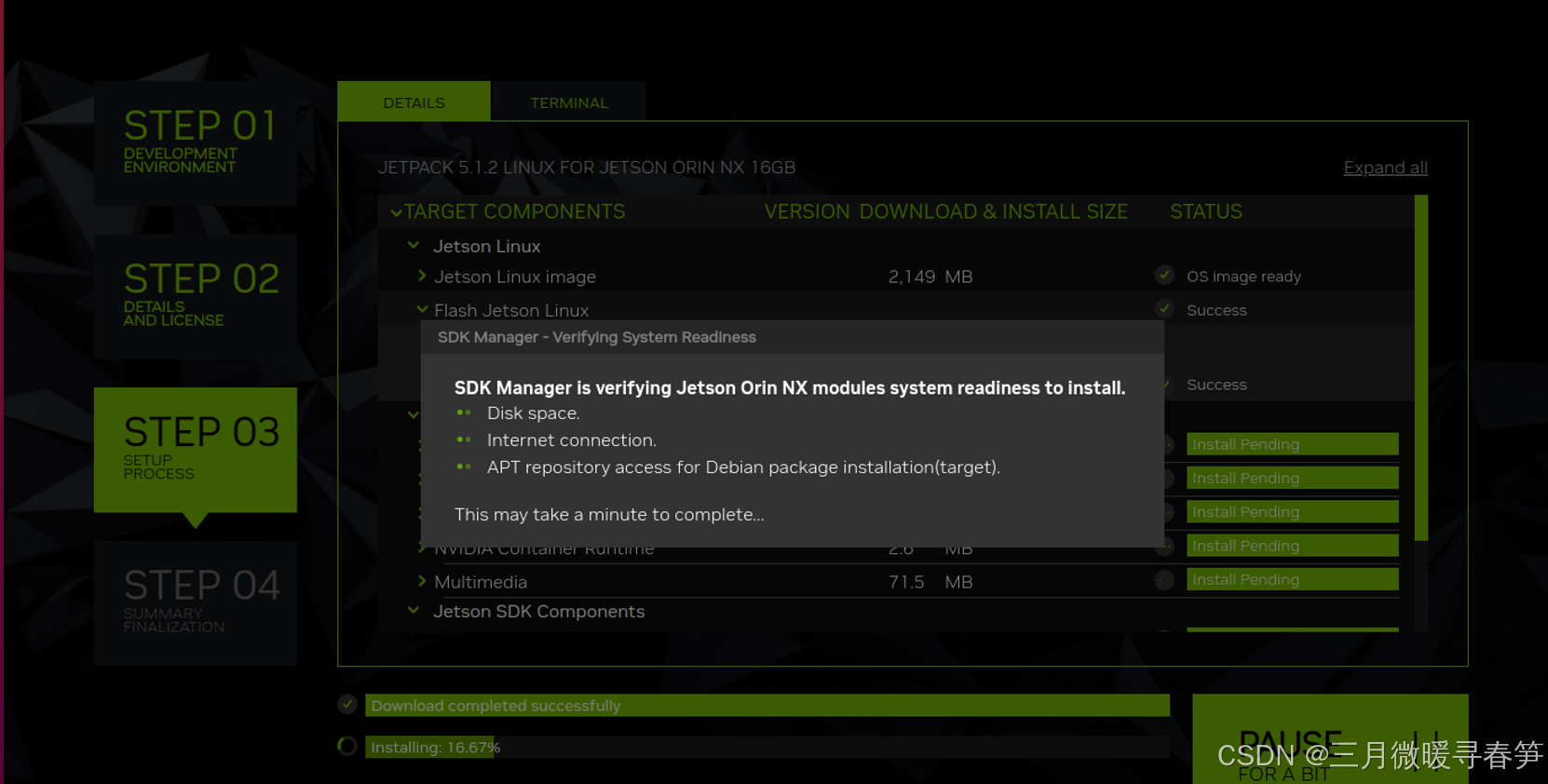Click the Verifying System Readiness dialog title
This screenshot has height=784, width=1548.
coord(596,337)
